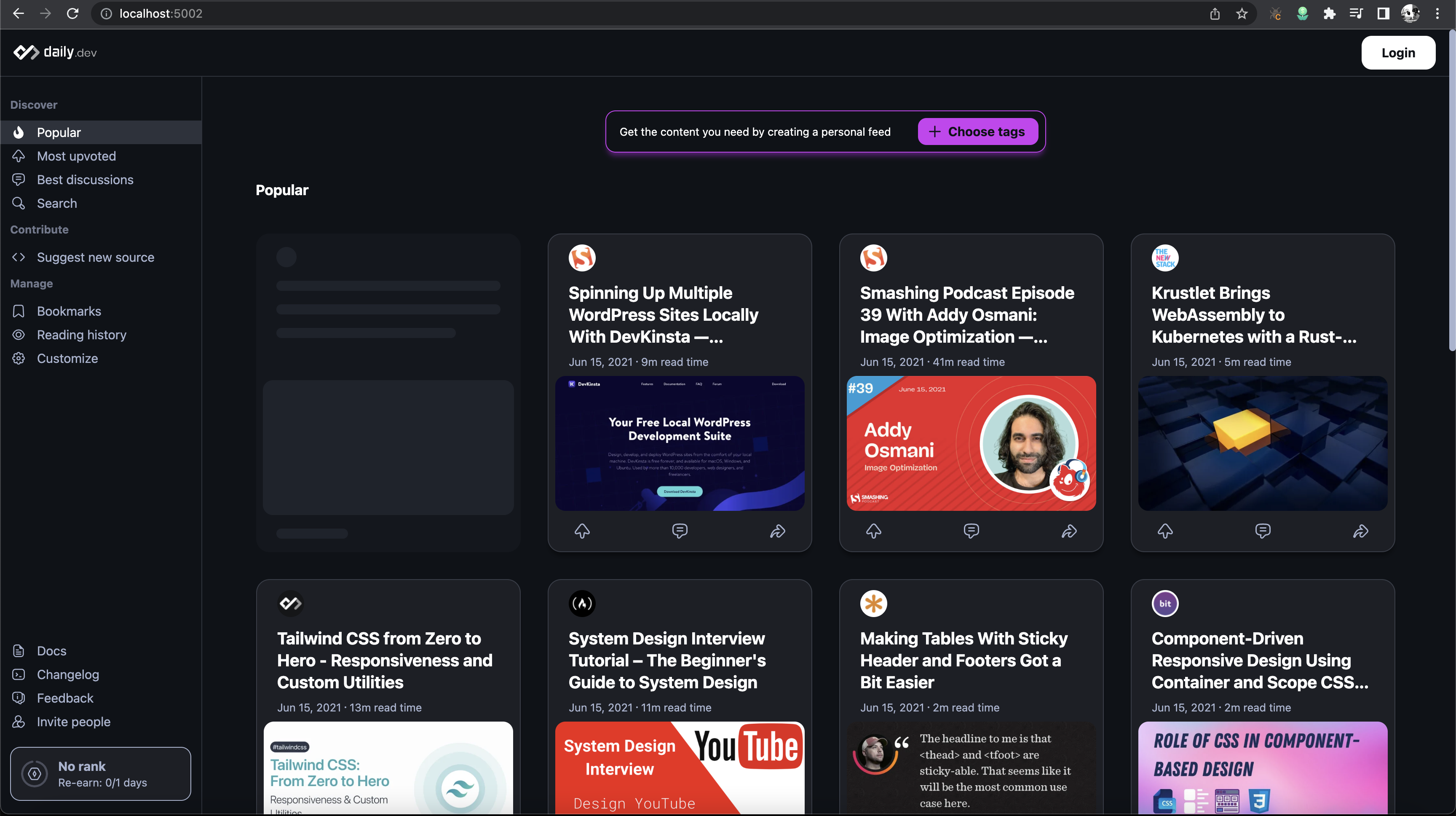1456x816 pixels.
Task: Click The New Stack source avatar
Action: [x=1165, y=258]
